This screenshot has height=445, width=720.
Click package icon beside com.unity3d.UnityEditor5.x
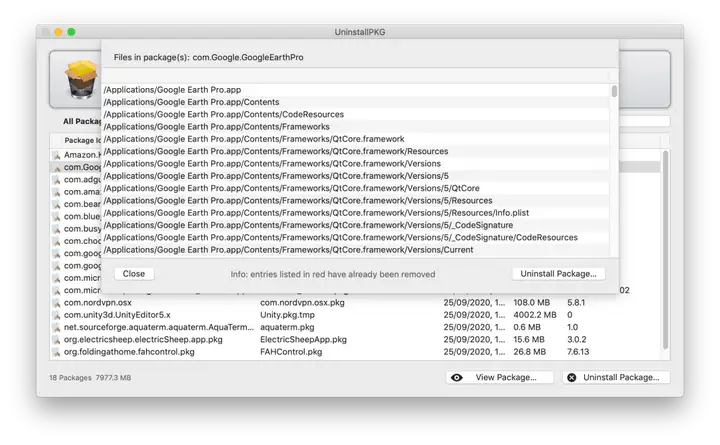pyautogui.click(x=56, y=315)
